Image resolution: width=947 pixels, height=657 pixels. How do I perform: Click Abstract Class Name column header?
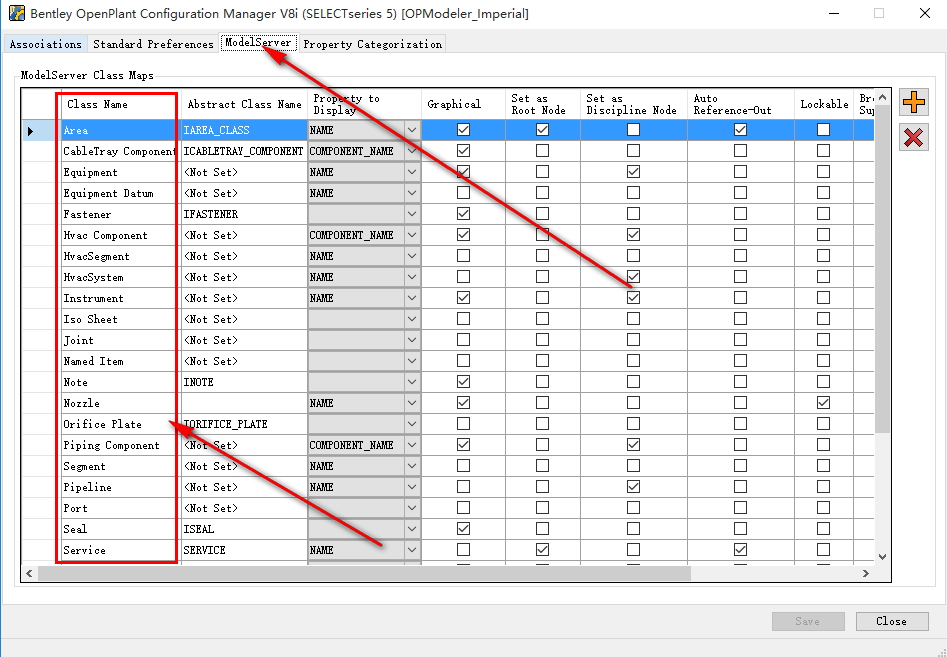[x=244, y=104]
